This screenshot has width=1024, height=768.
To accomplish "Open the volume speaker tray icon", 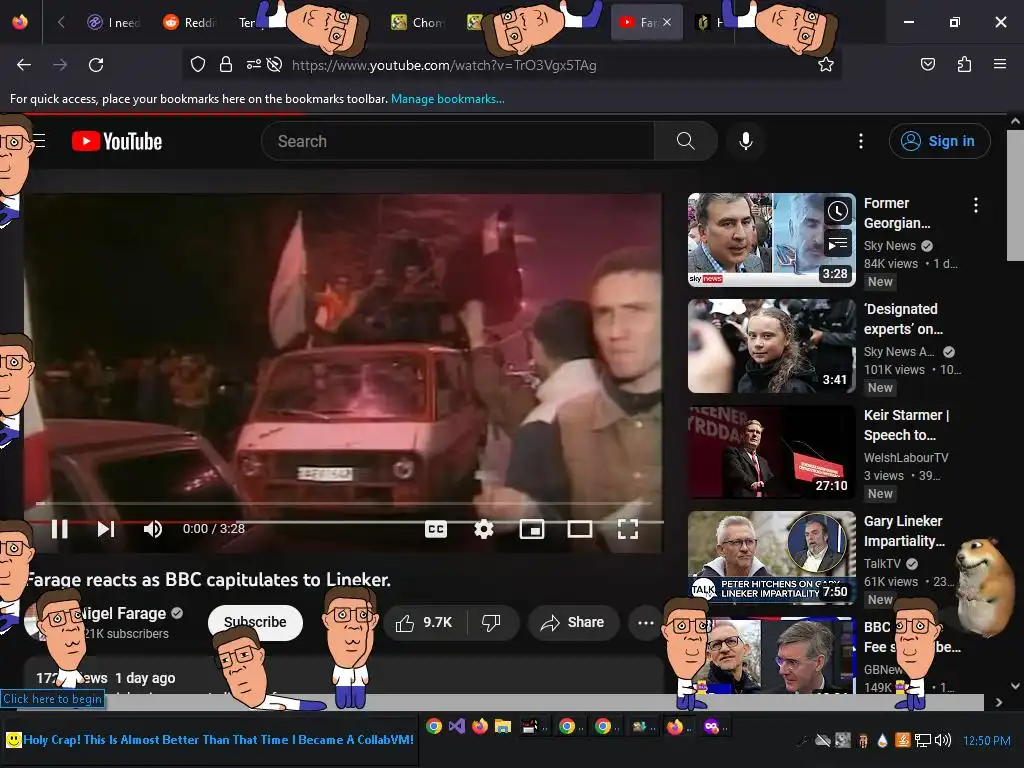I will coord(943,741).
